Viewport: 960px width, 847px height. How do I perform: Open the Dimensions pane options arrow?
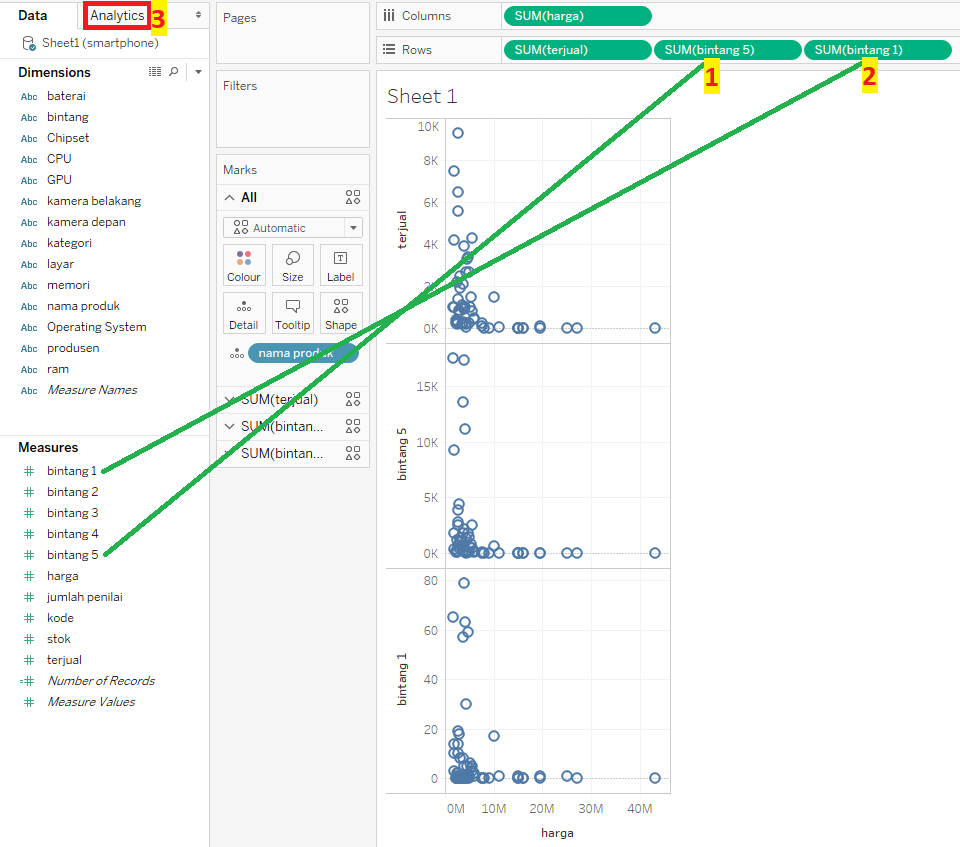coord(197,71)
